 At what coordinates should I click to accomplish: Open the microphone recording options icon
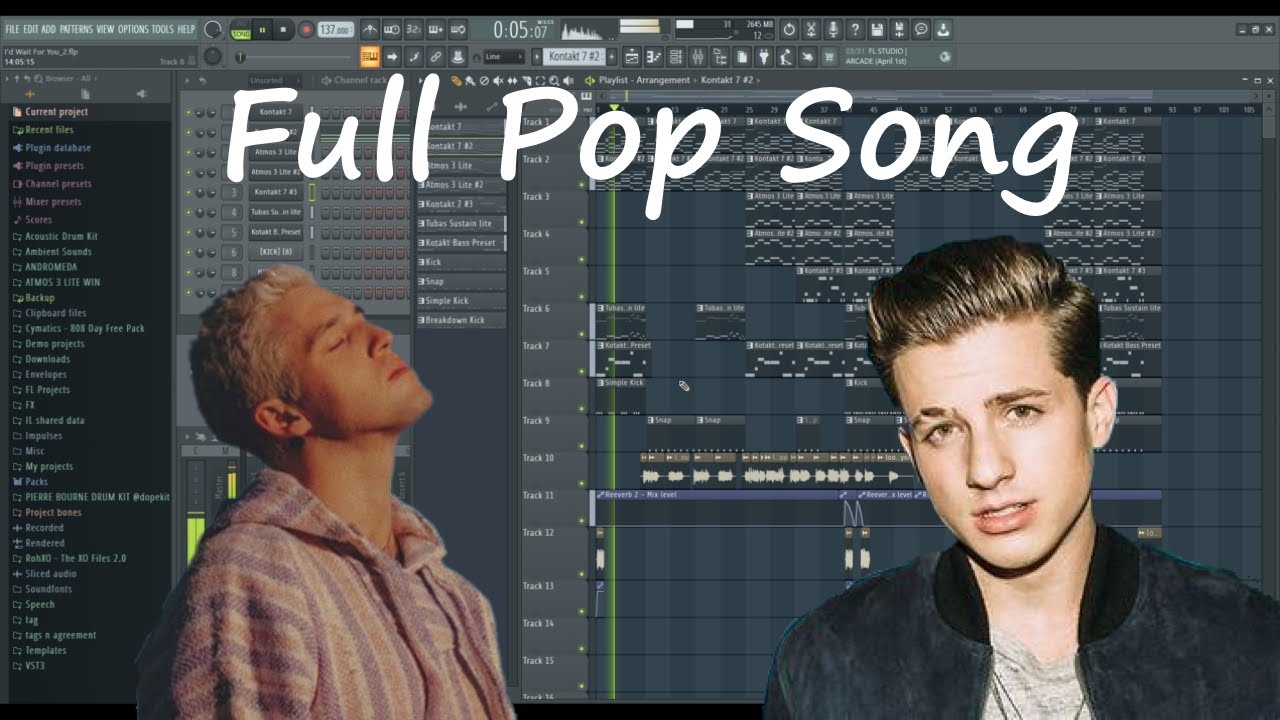834,30
